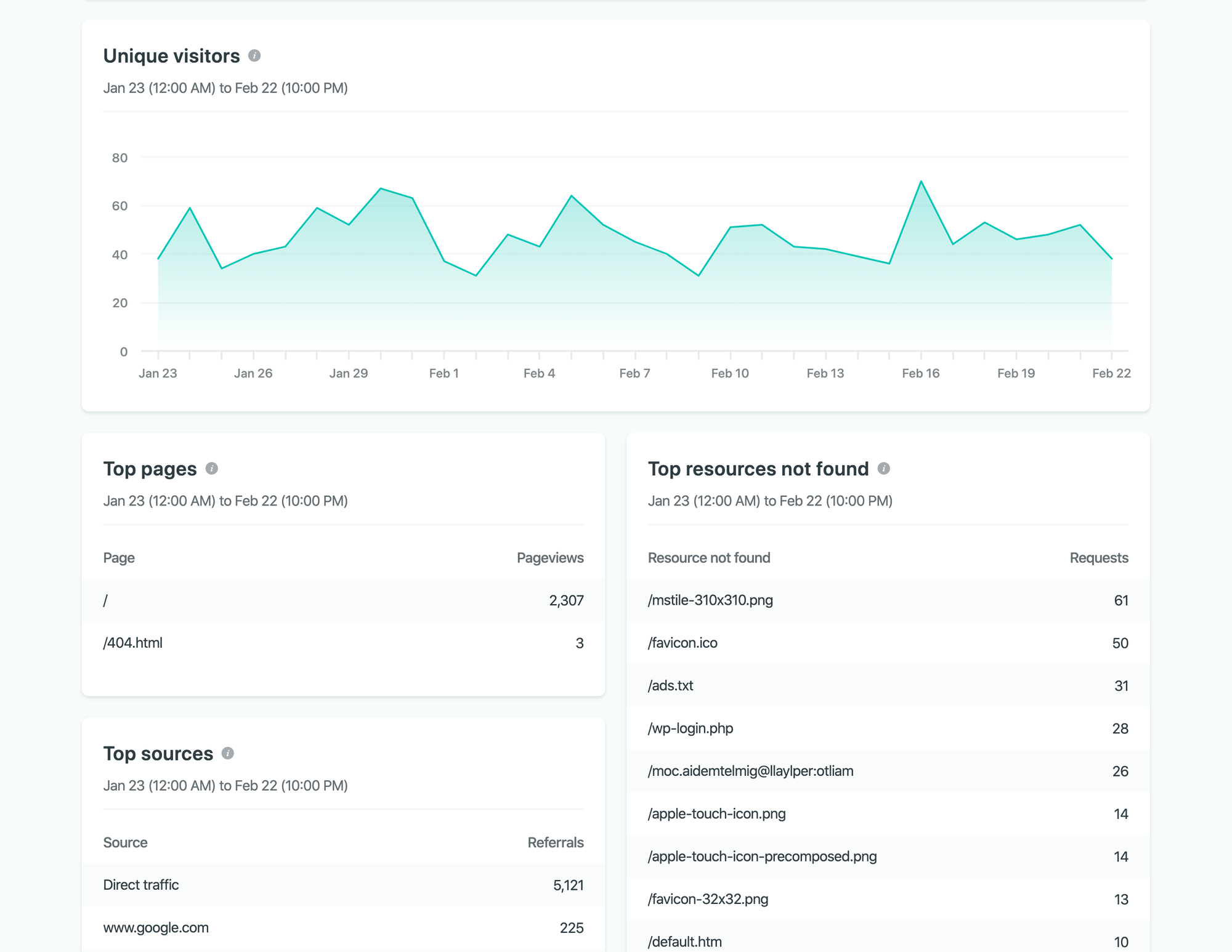Click the Requests column header

pos(1099,558)
